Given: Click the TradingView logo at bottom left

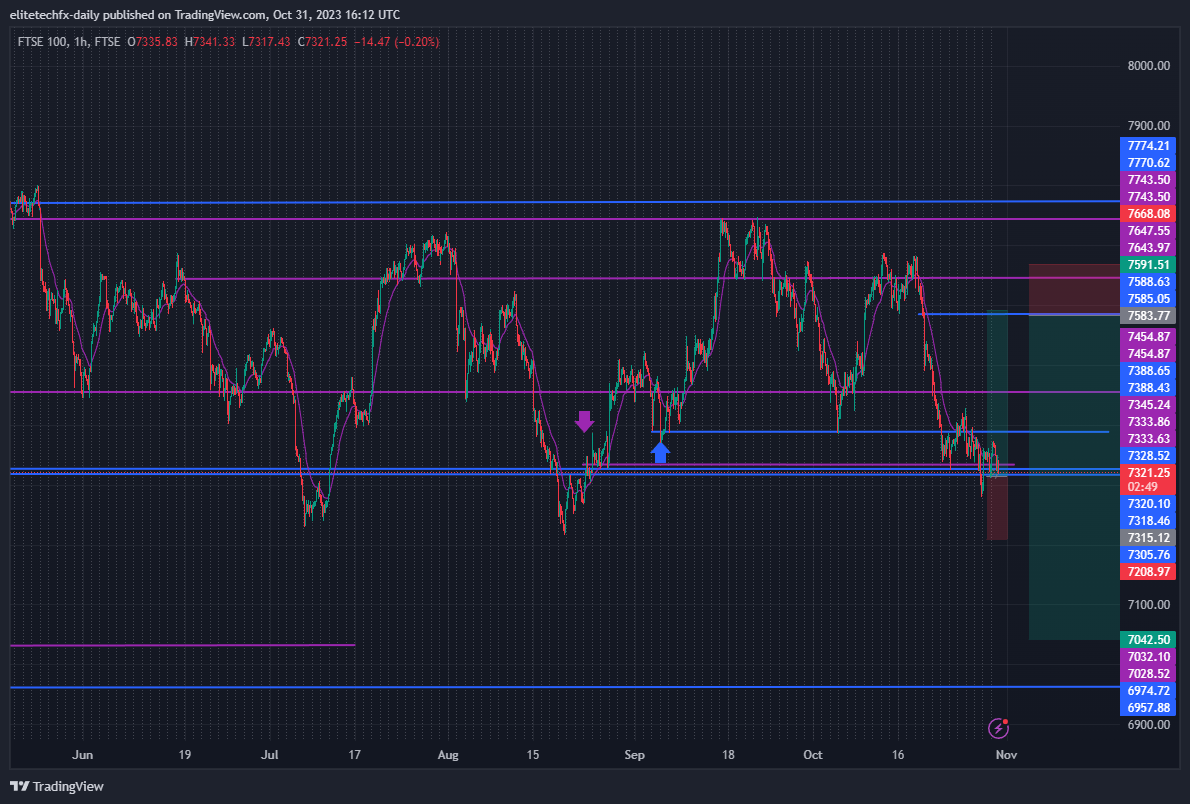Looking at the screenshot, I should (57, 787).
